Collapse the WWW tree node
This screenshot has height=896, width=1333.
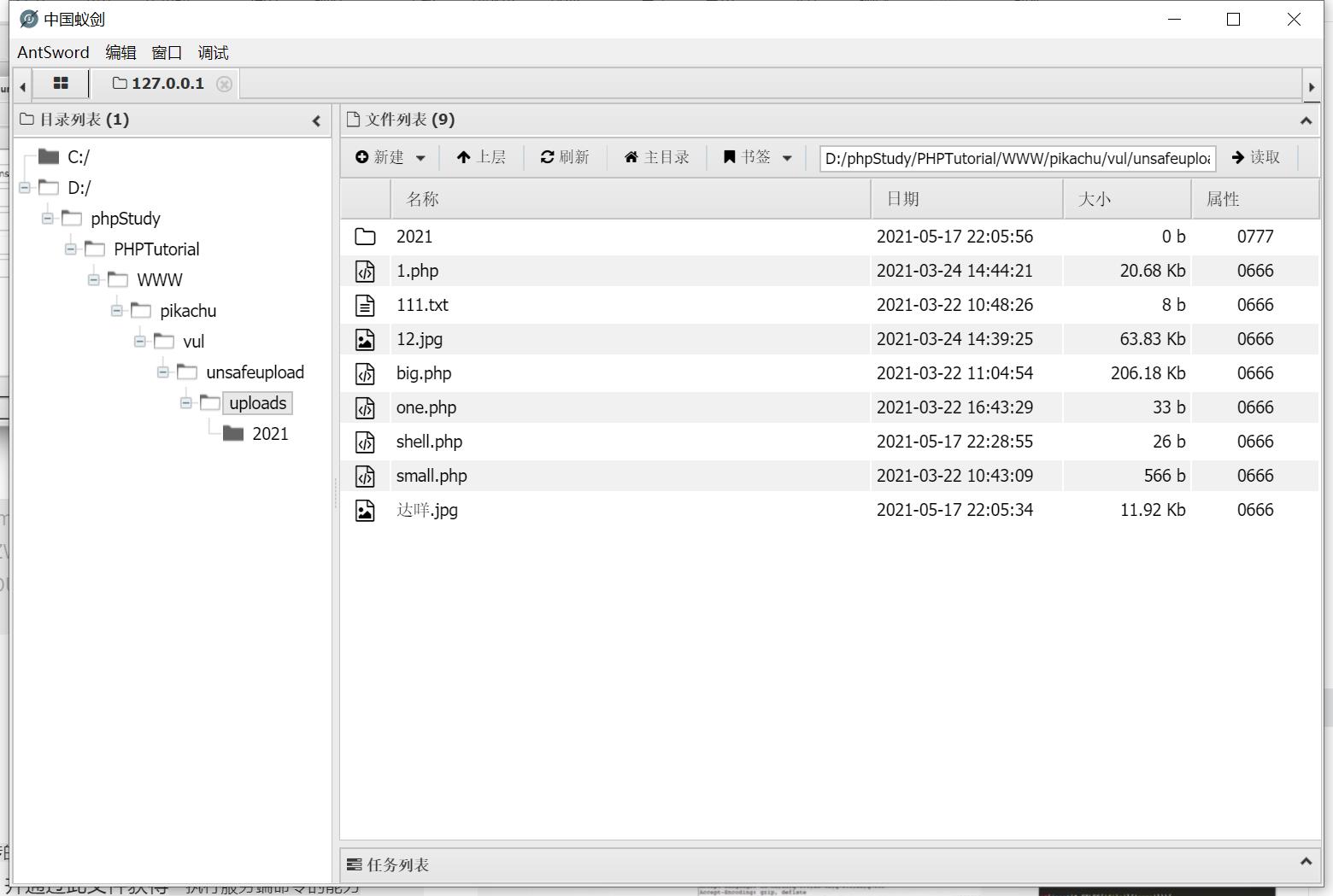coord(93,280)
